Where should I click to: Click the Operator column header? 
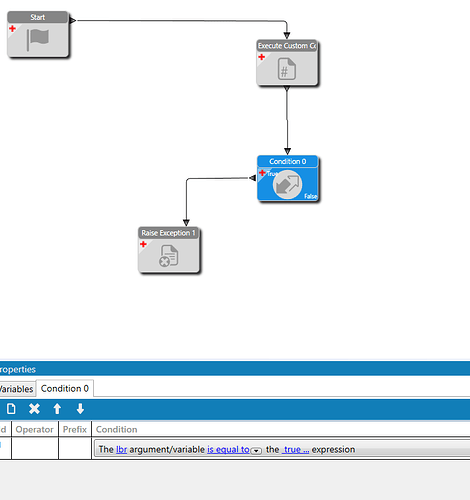point(35,429)
